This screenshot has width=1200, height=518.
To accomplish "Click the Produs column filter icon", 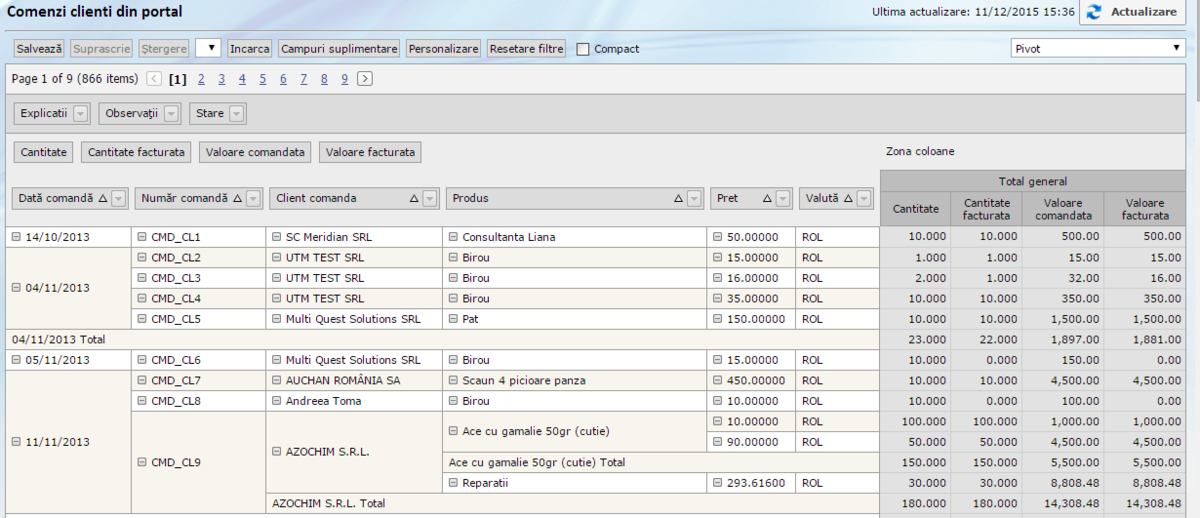I will (x=694, y=198).
